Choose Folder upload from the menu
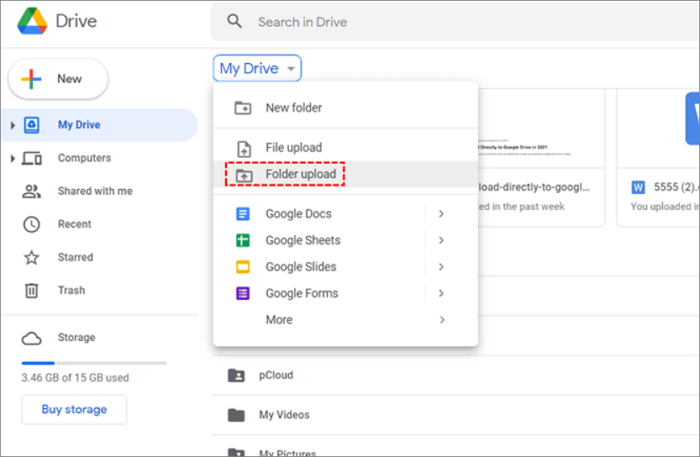 coord(300,174)
